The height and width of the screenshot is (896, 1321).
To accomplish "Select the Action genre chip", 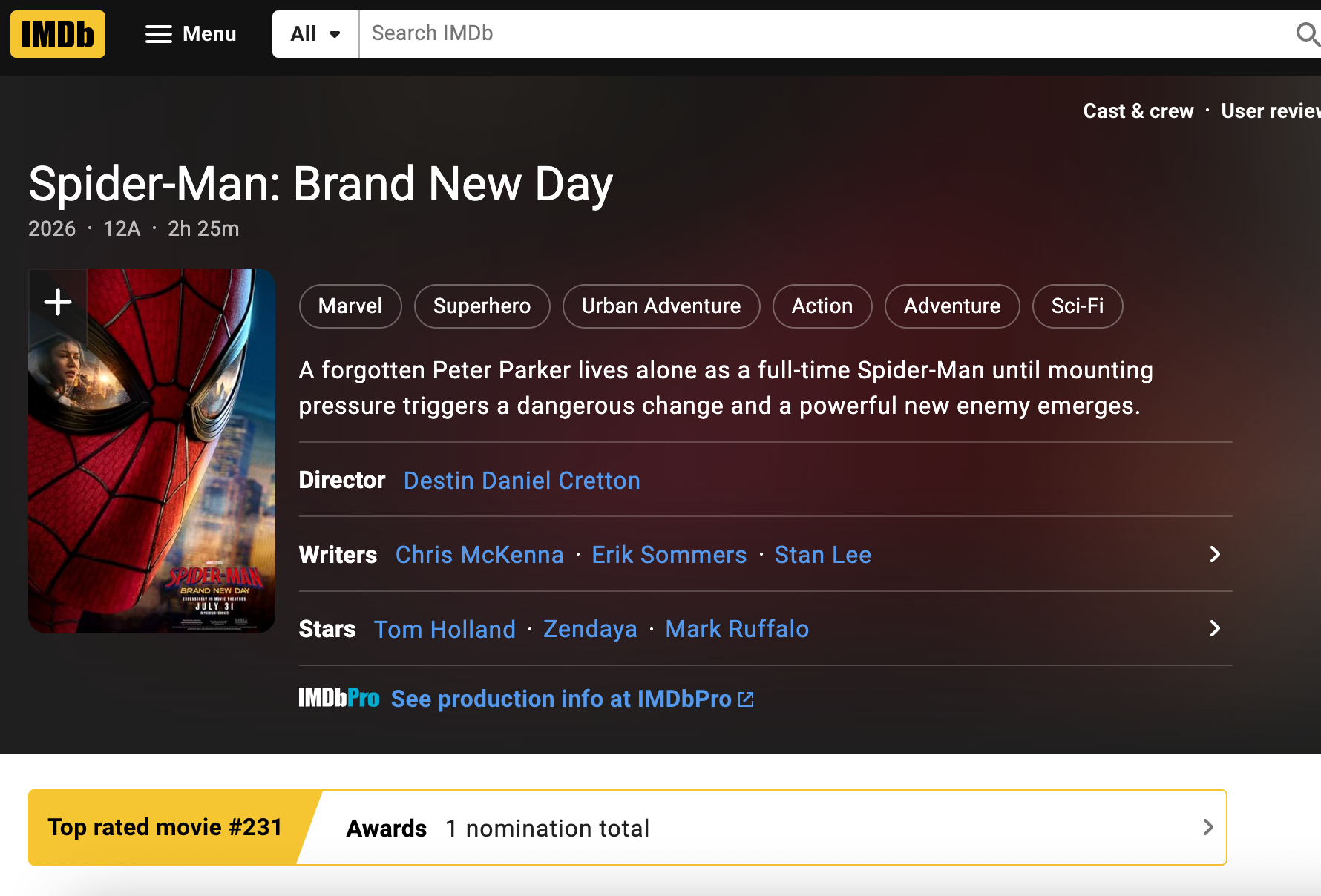I will pyautogui.click(x=822, y=306).
